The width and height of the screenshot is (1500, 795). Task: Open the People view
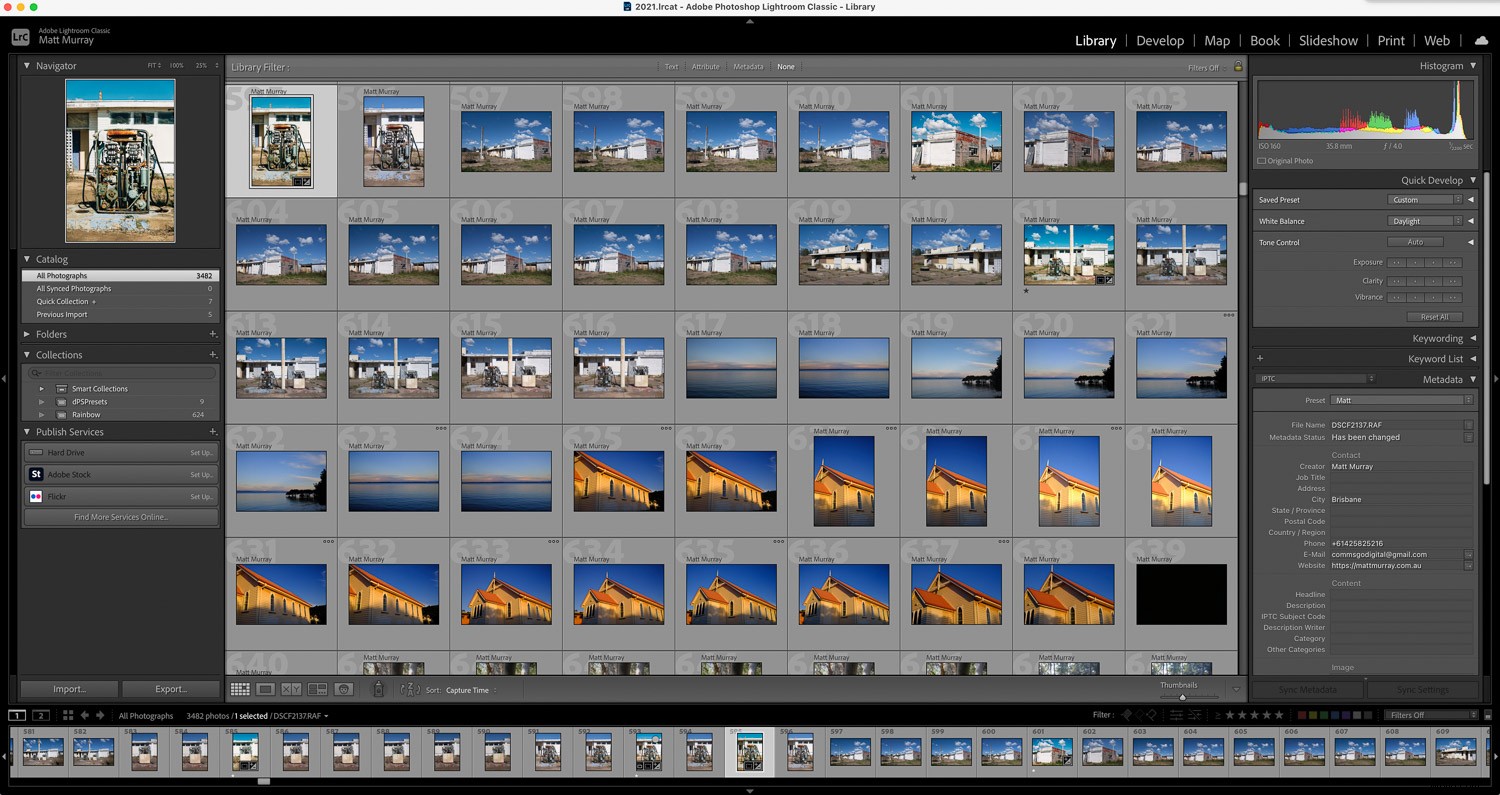[x=342, y=689]
